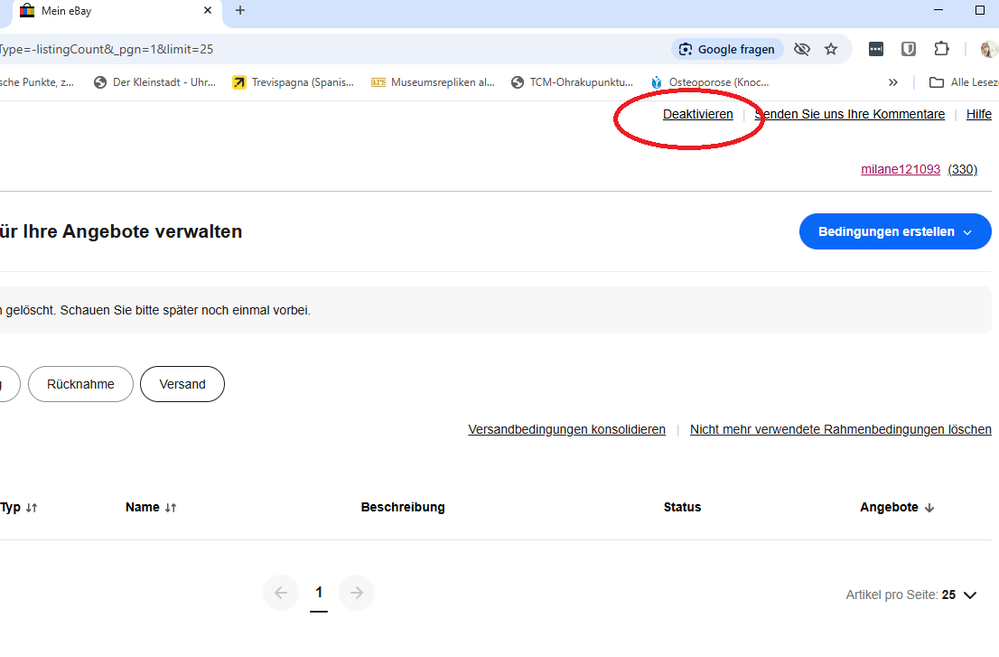
Task: Open the Artikel pro Seite dropdown
Action: click(x=958, y=595)
